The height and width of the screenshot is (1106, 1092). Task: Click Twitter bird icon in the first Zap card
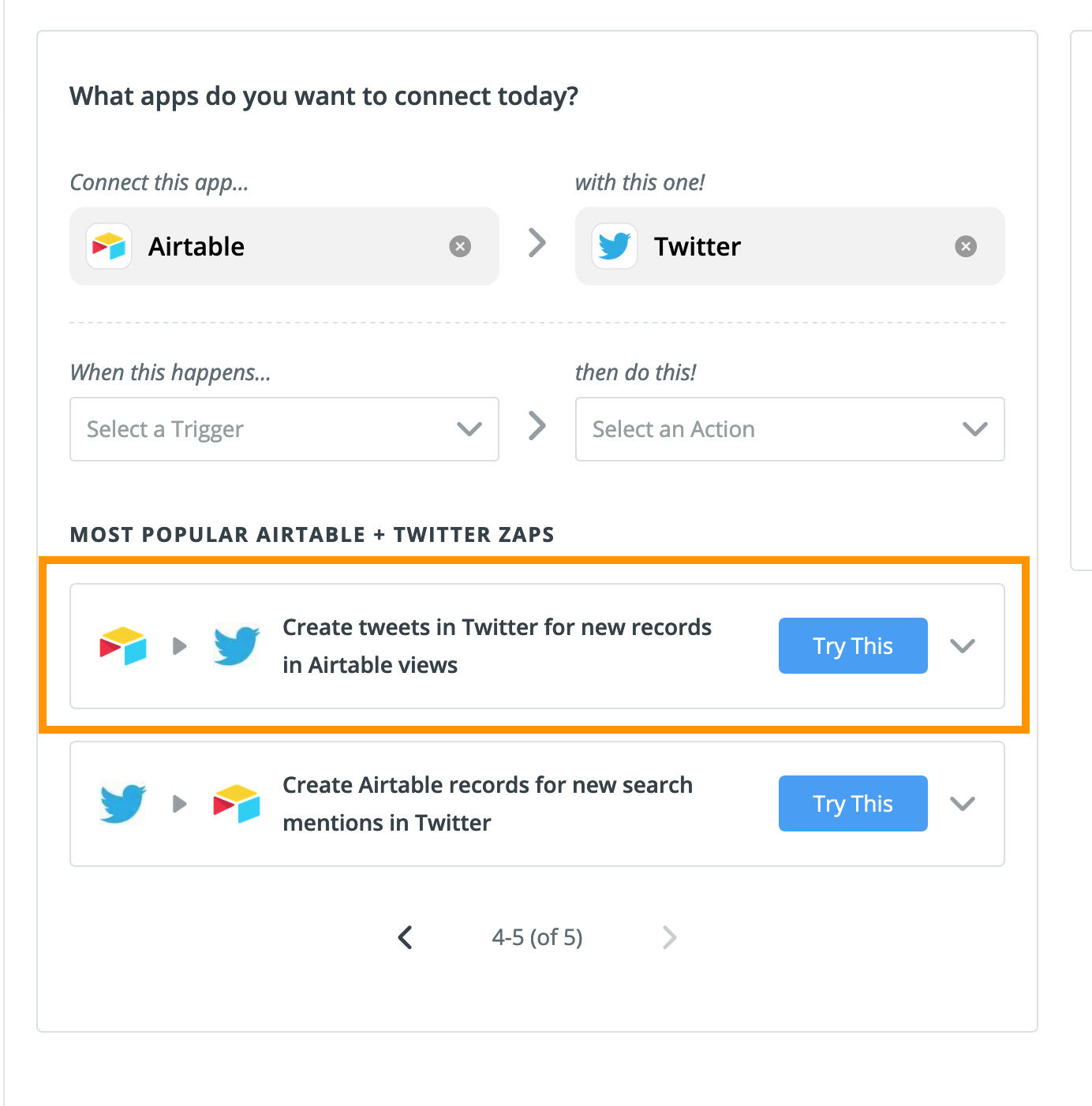(x=236, y=646)
